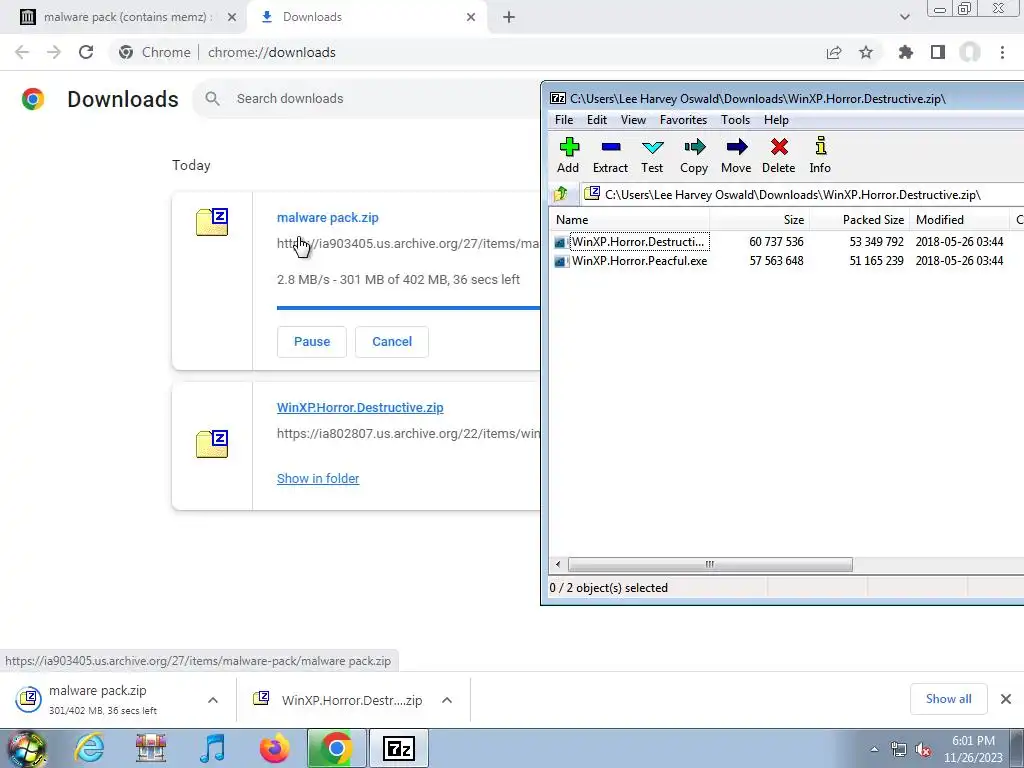Open the Edit menu in 7-Zip

click(597, 120)
